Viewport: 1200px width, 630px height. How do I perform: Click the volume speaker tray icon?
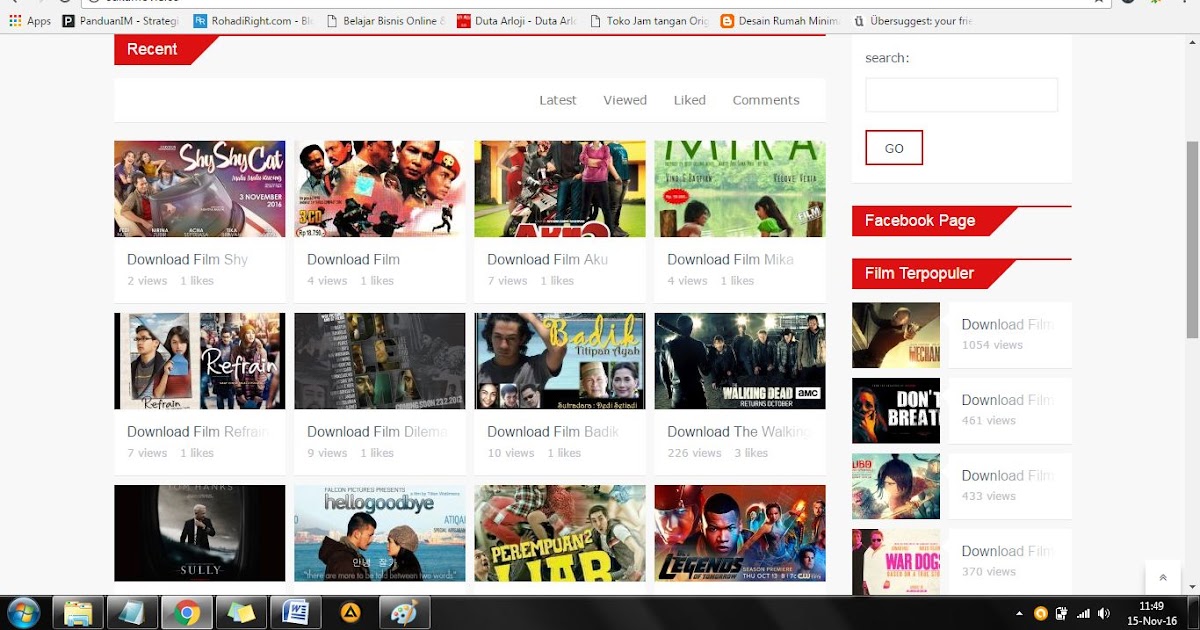point(1103,613)
